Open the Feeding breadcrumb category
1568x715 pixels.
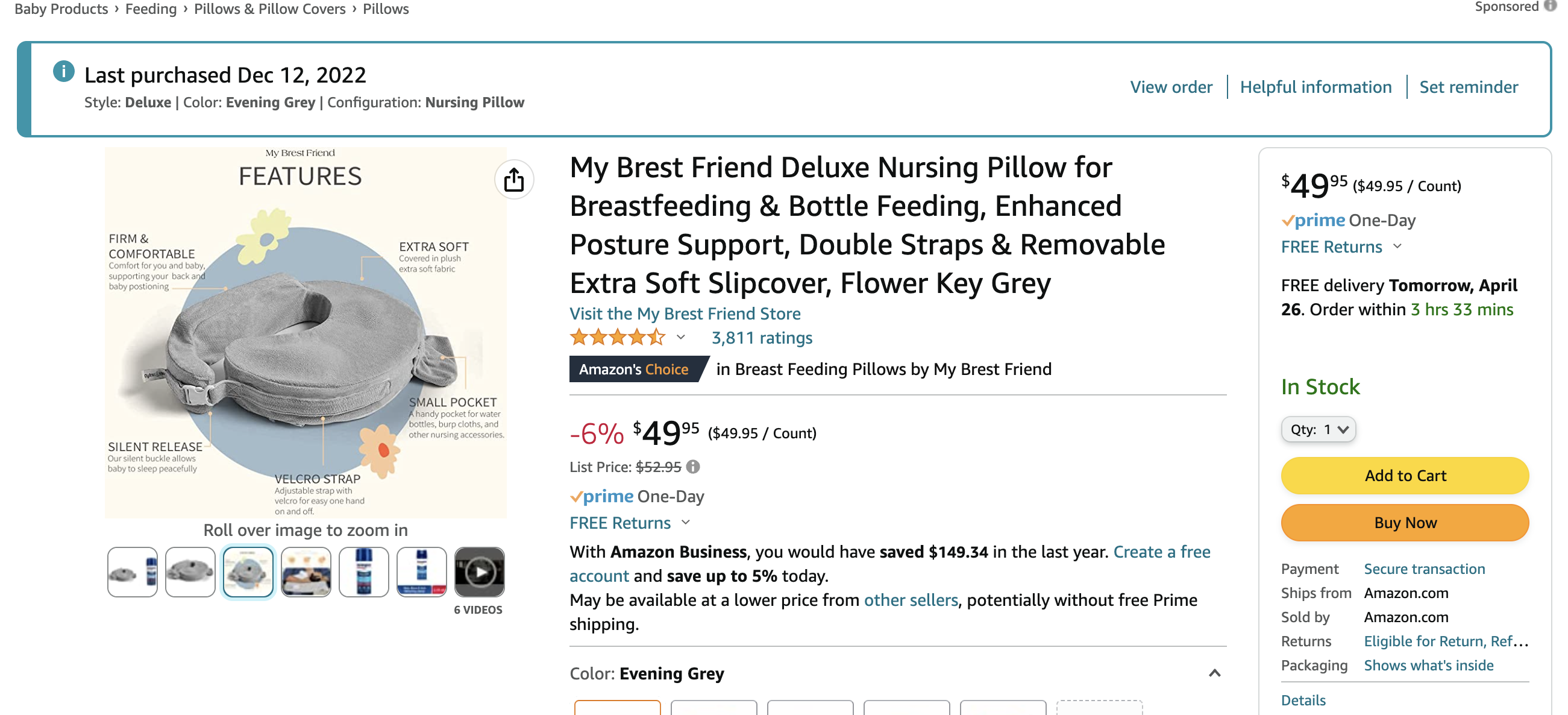click(x=151, y=8)
